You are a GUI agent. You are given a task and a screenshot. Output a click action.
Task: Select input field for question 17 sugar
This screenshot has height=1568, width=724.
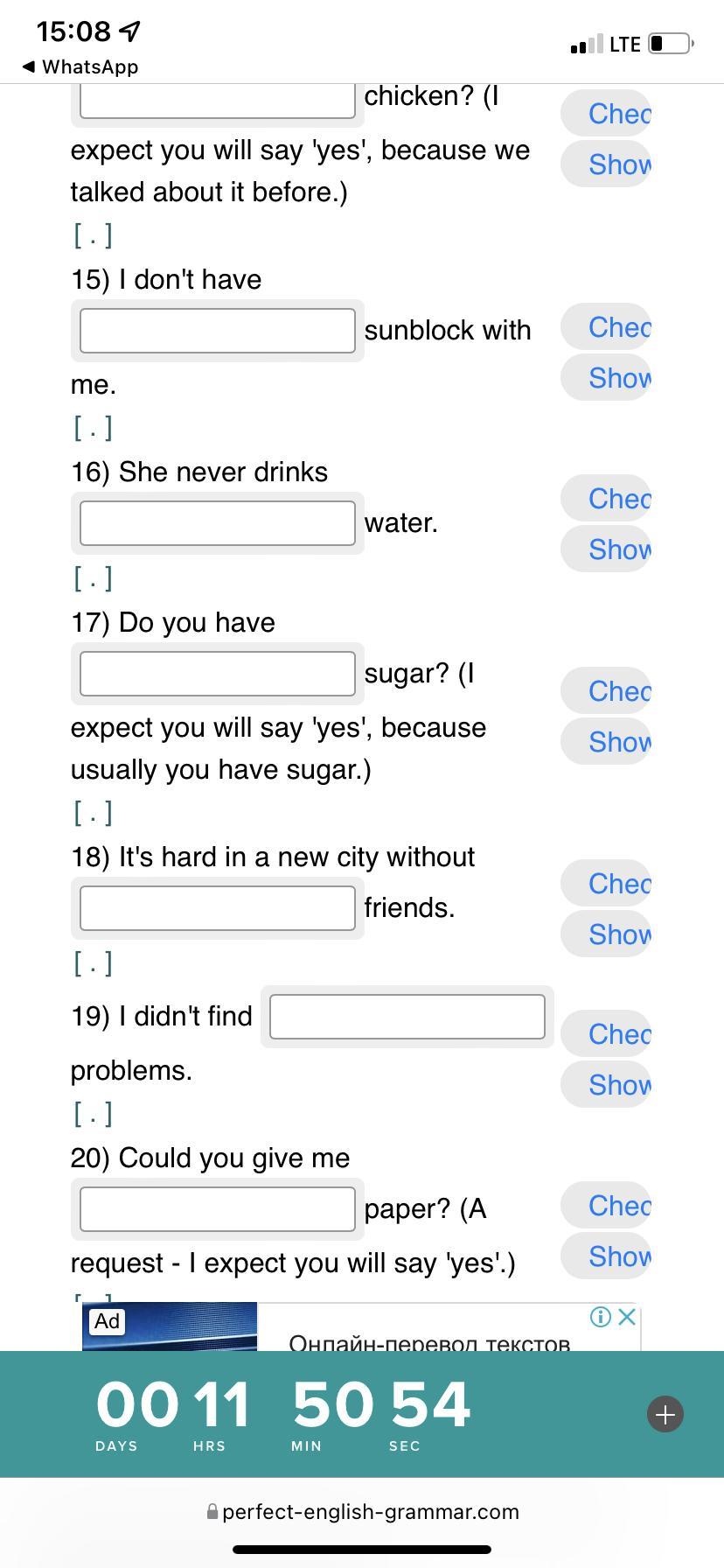pyautogui.click(x=218, y=674)
